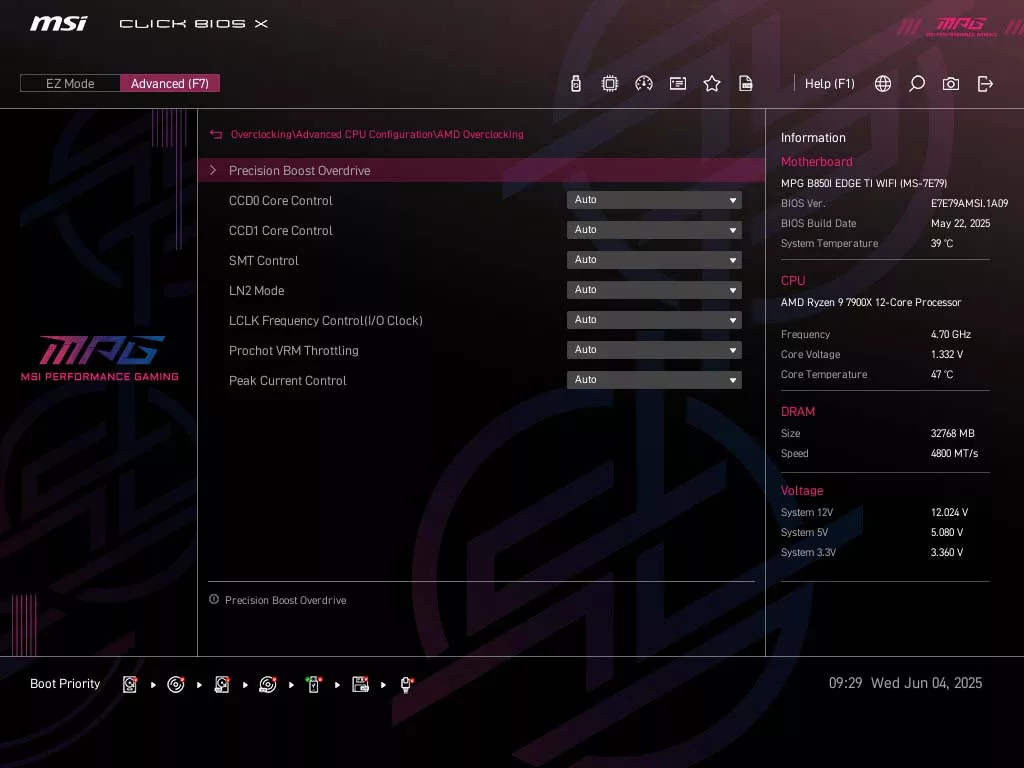Click the Boot Priority label
The width and height of the screenshot is (1024, 768).
(x=65, y=684)
